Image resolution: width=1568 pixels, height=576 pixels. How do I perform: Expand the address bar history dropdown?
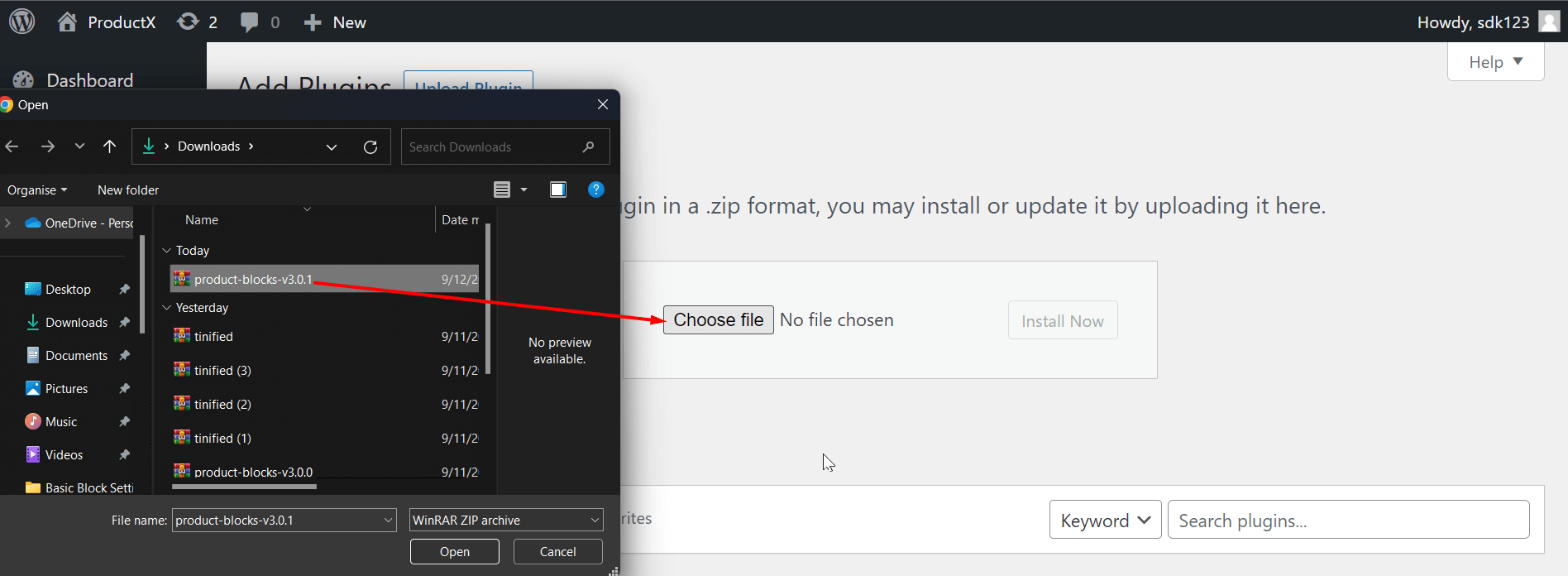coord(332,147)
